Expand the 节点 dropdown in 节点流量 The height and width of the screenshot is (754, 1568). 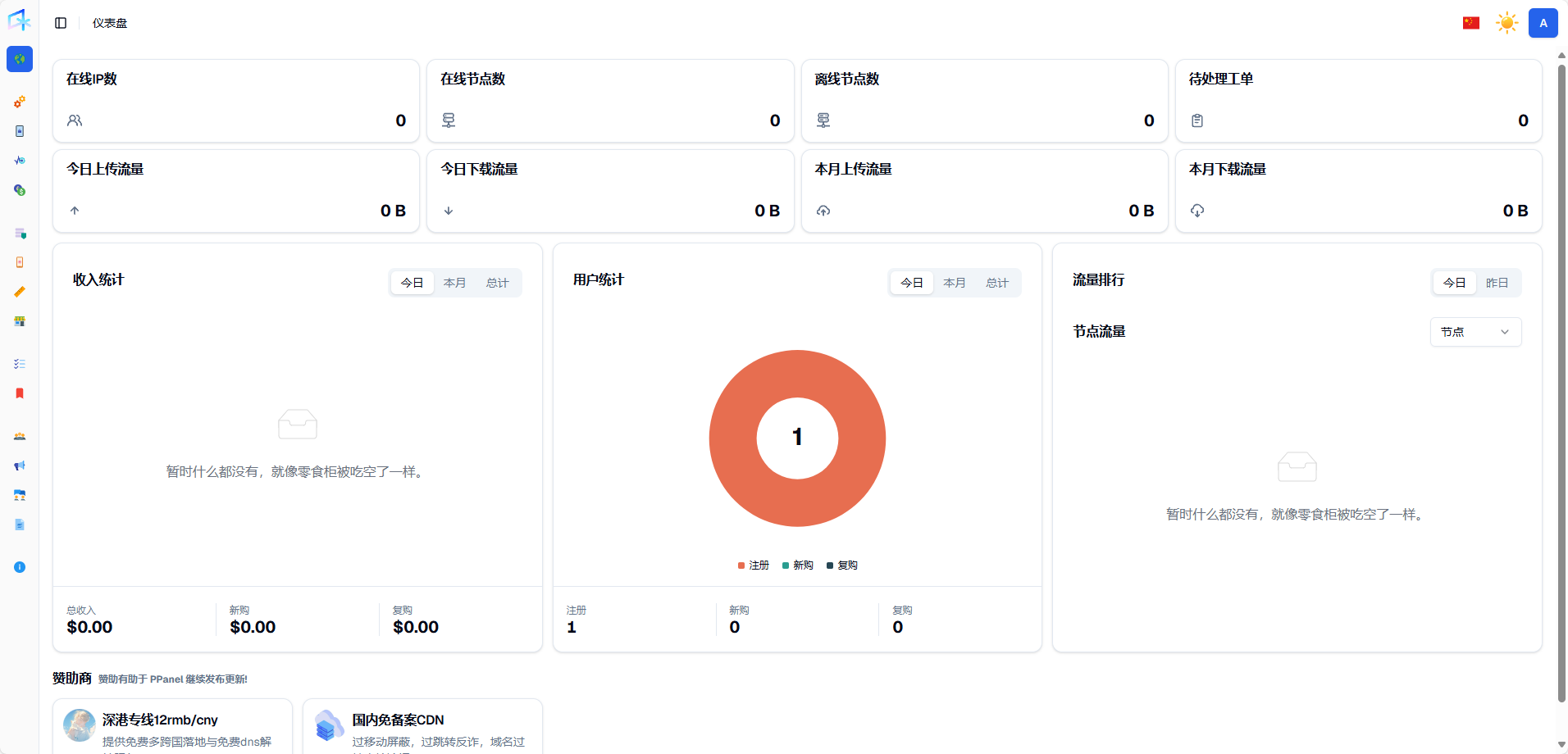click(x=1475, y=332)
